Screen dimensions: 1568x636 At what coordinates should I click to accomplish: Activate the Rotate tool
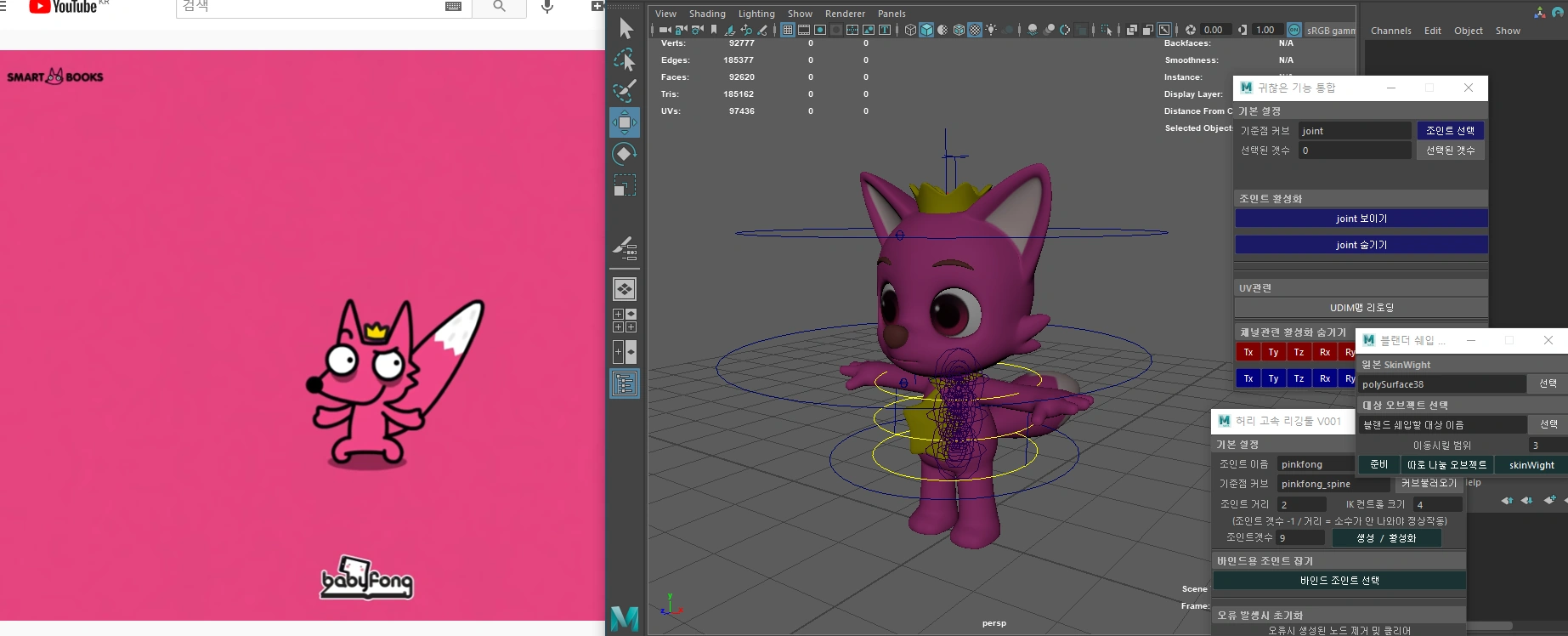[625, 154]
